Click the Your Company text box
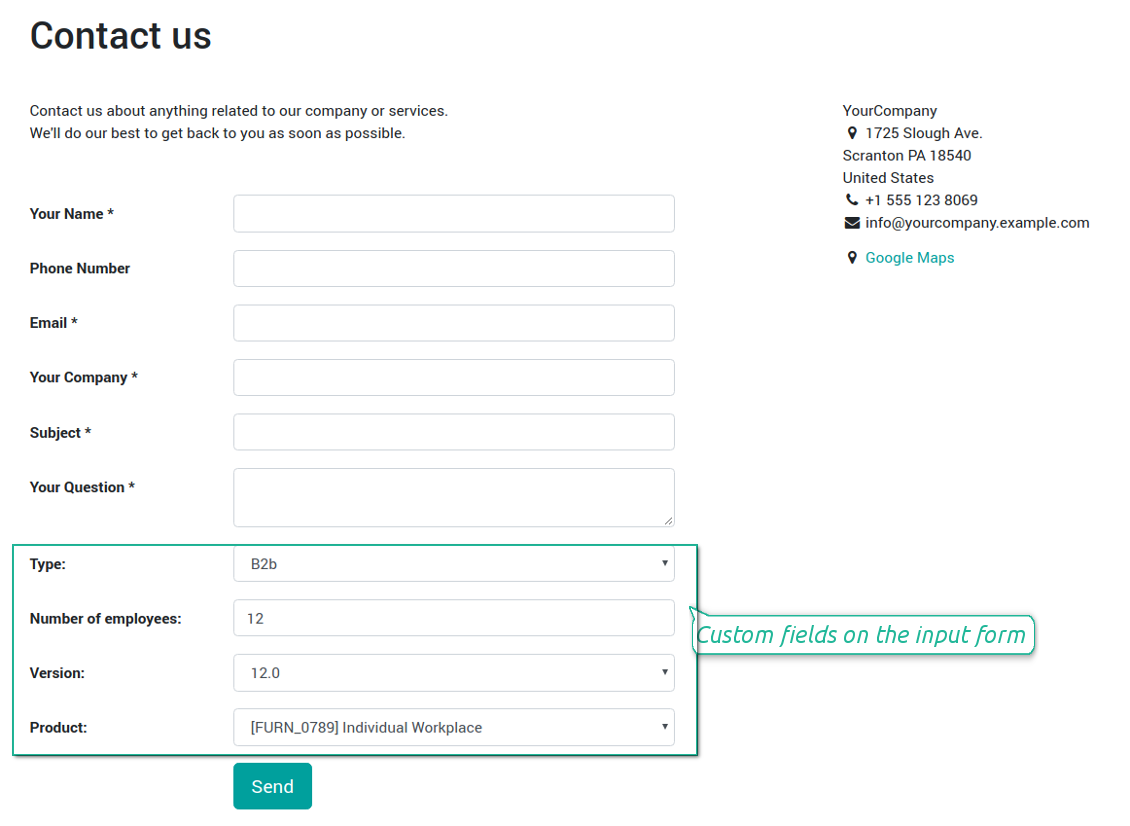 (454, 377)
